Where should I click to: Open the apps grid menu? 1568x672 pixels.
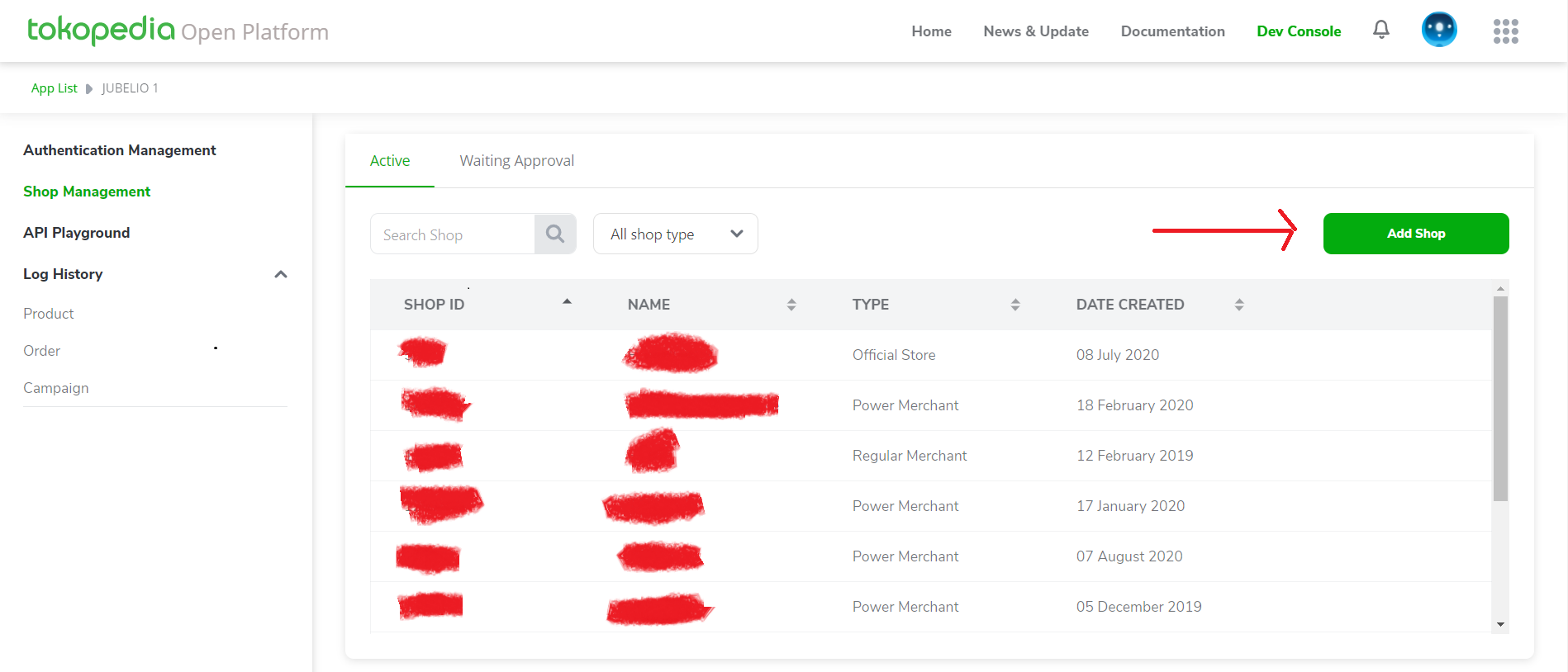pos(1506,31)
